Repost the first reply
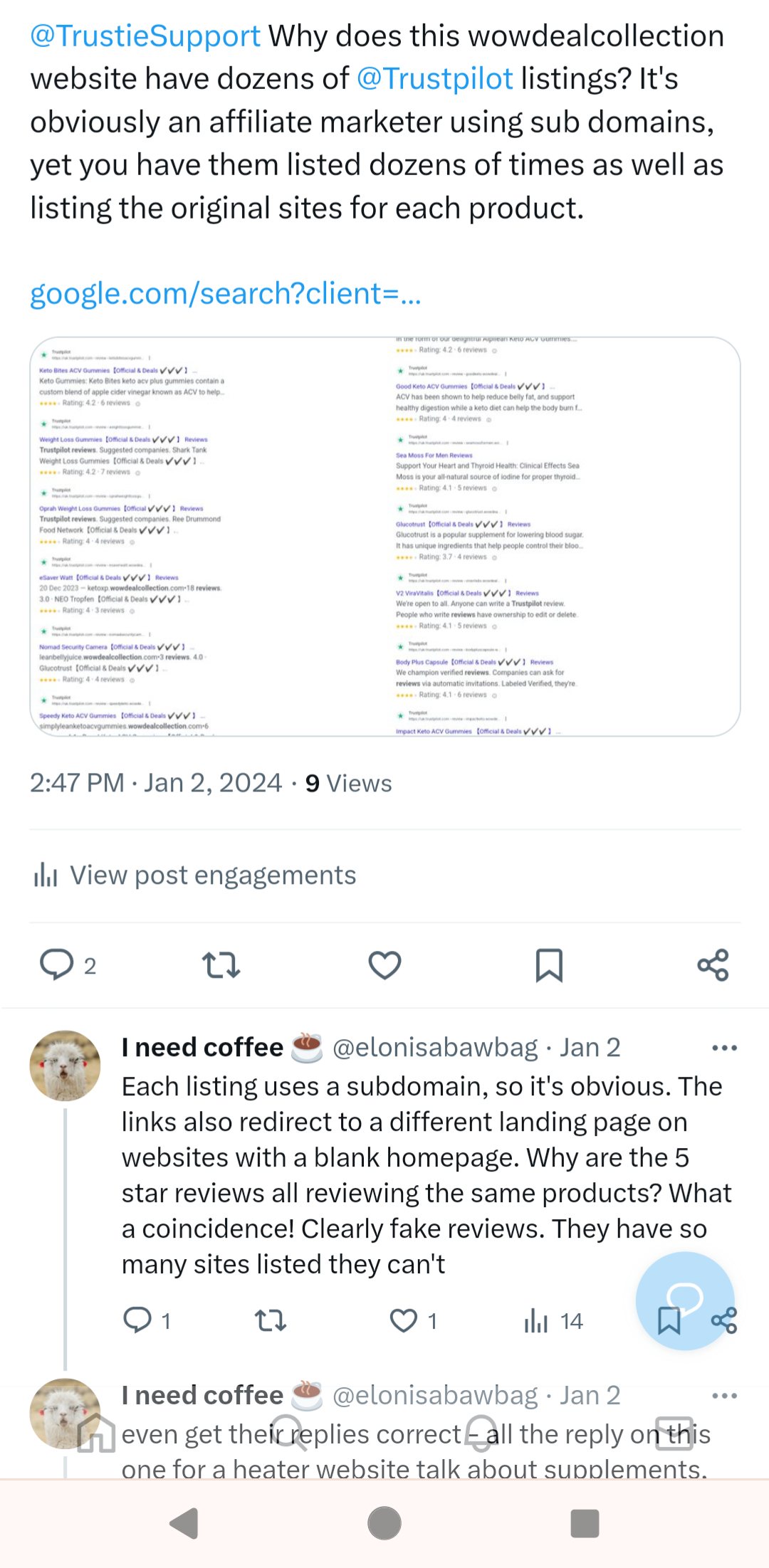This screenshot has width=769, height=1568. 271,1321
